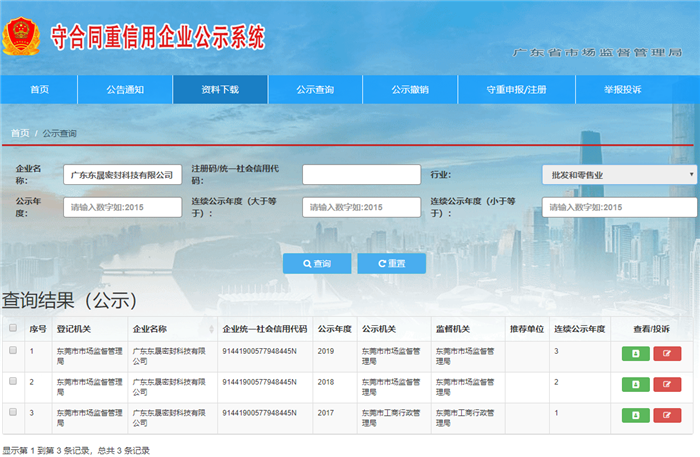Toggle the select-all checkbox in table header
The width and height of the screenshot is (700, 457).
tap(13, 328)
